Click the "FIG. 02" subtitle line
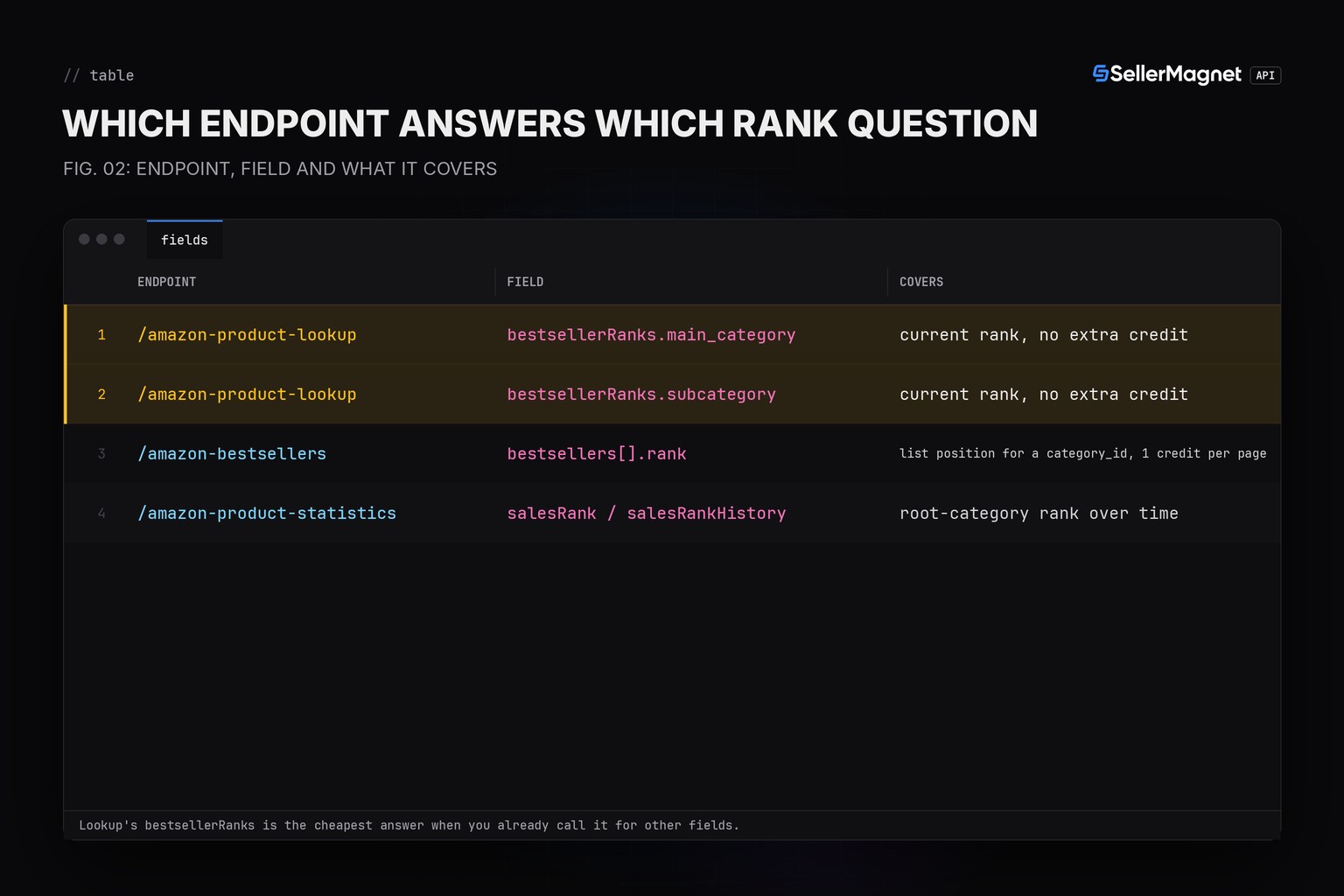The width and height of the screenshot is (1344, 896). coord(280,169)
